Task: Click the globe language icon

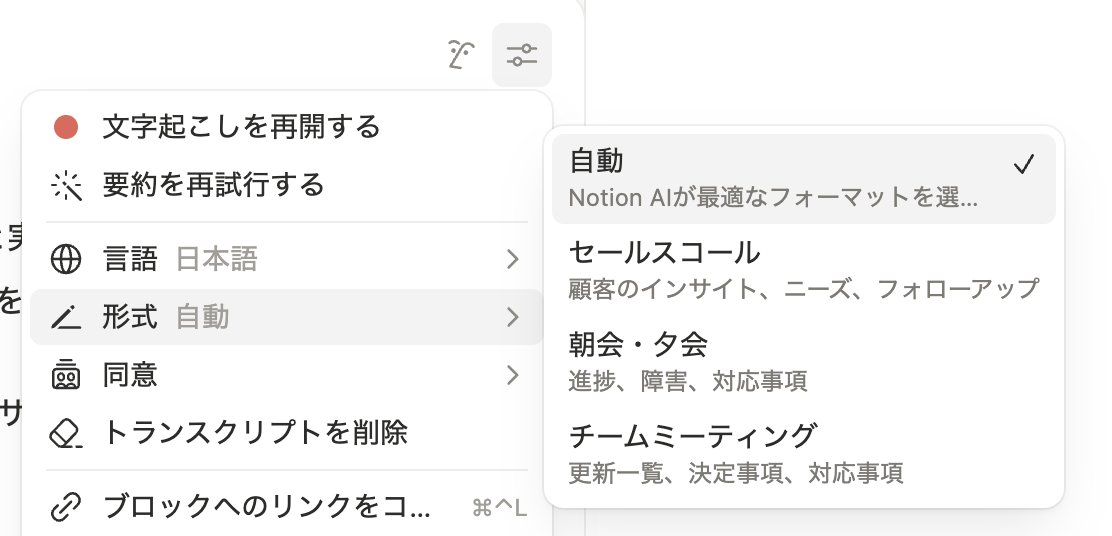Action: (66, 259)
